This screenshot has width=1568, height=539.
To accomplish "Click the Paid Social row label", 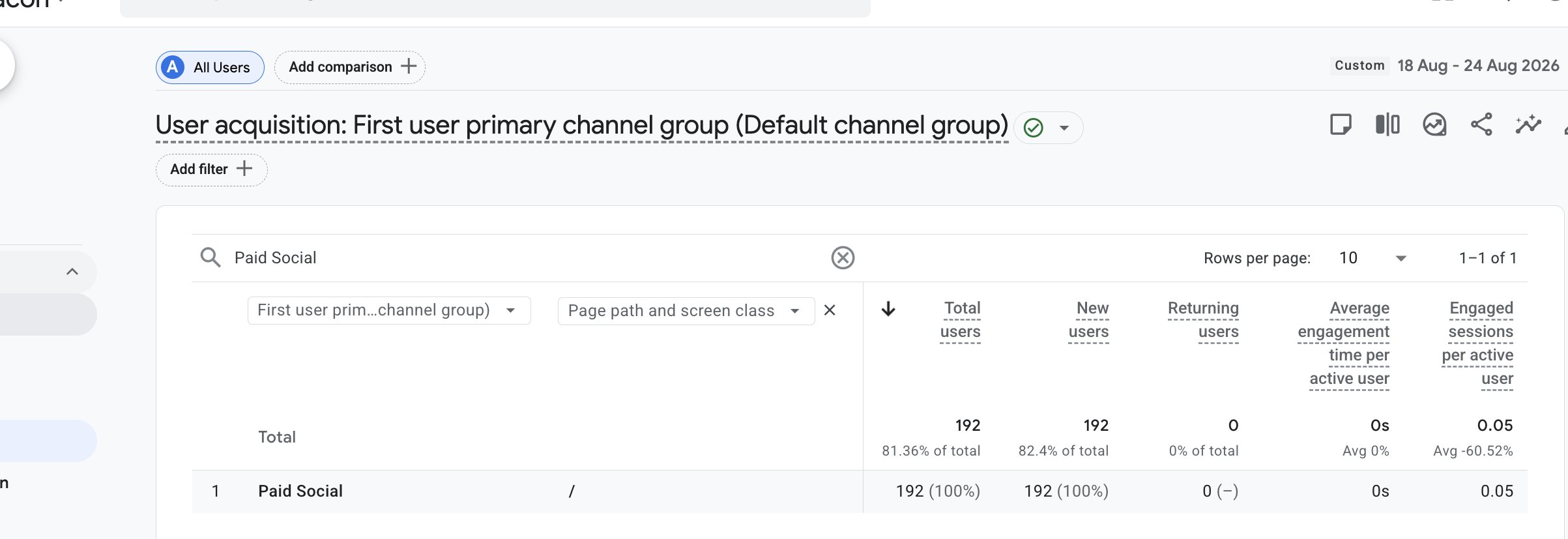I will point(300,491).
